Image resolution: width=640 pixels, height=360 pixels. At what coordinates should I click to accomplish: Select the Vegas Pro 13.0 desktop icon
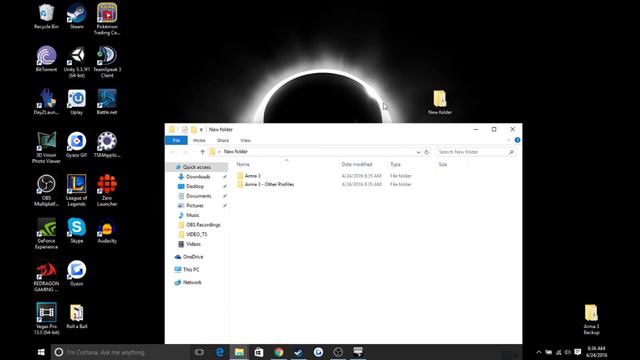pos(46,319)
